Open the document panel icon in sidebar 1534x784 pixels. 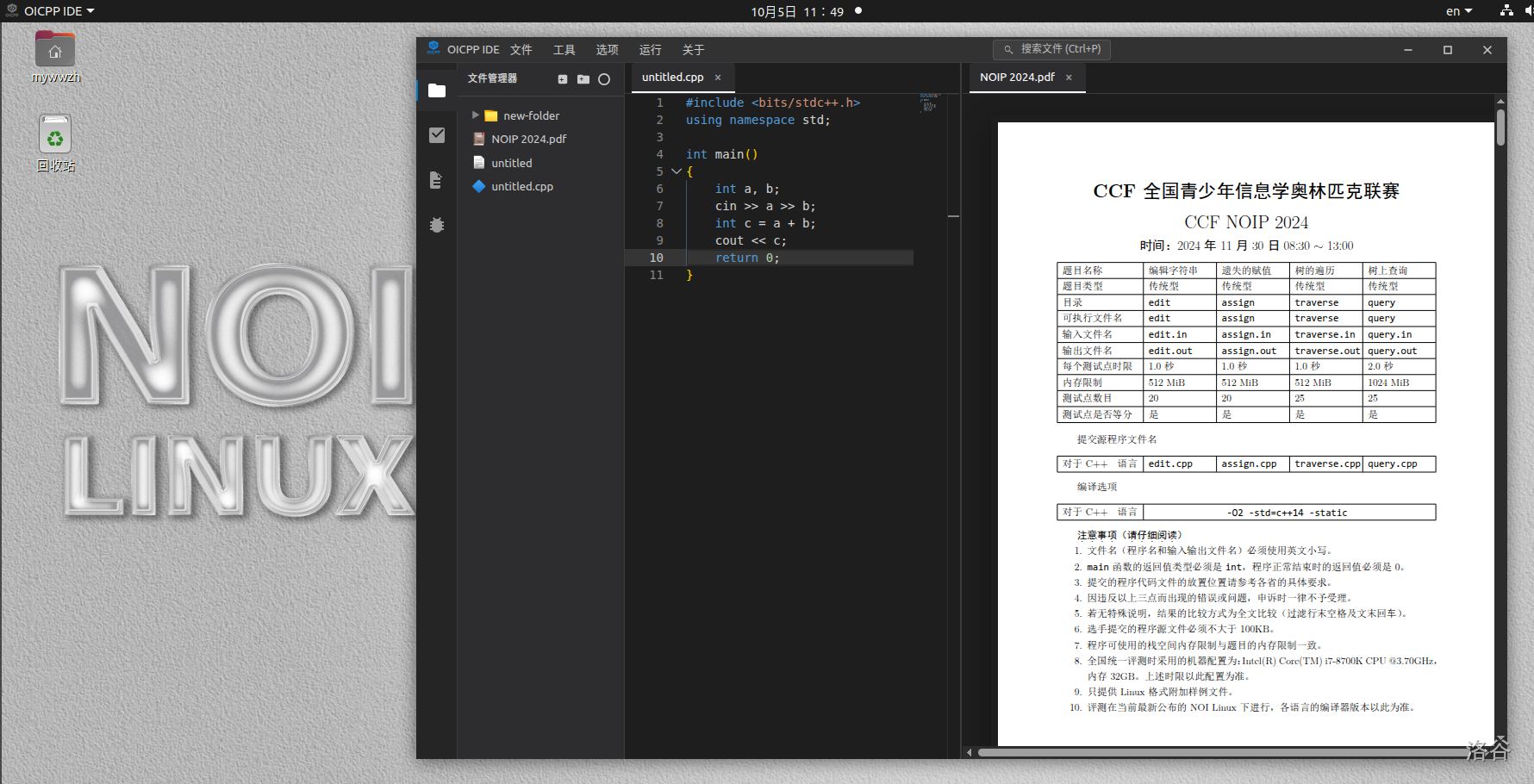437,180
